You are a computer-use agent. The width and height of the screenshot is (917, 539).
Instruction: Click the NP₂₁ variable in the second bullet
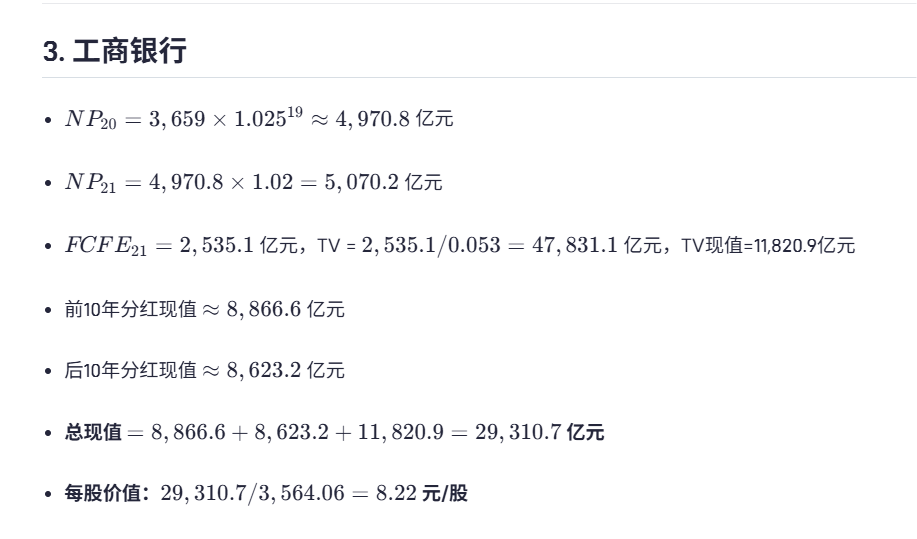[x=91, y=183]
